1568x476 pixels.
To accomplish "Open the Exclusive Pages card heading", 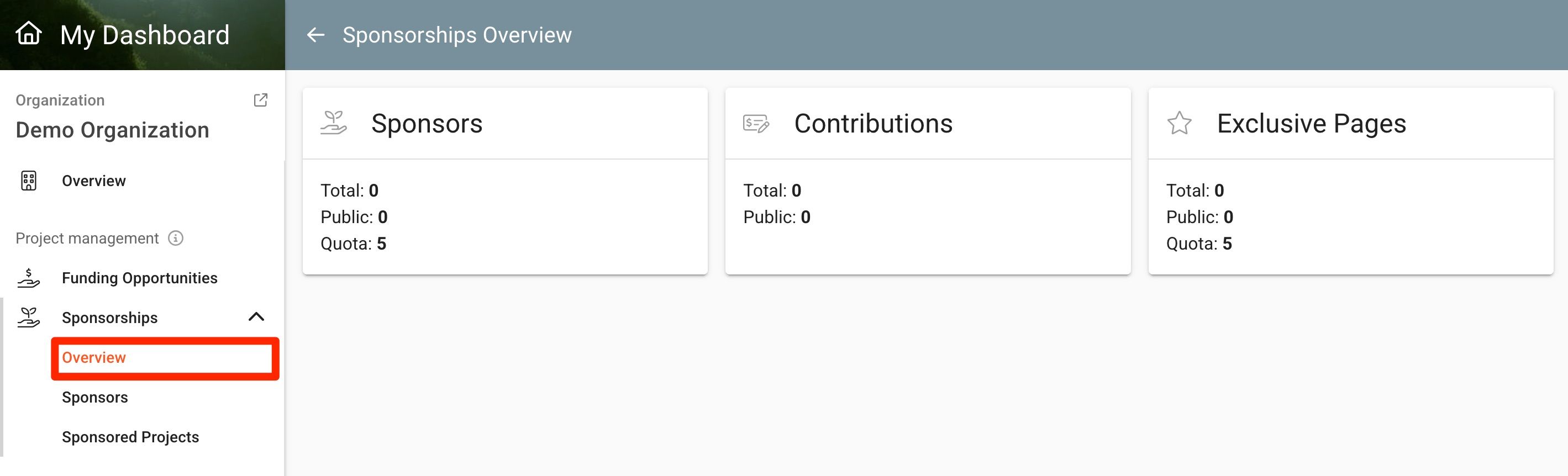I will [x=1311, y=124].
